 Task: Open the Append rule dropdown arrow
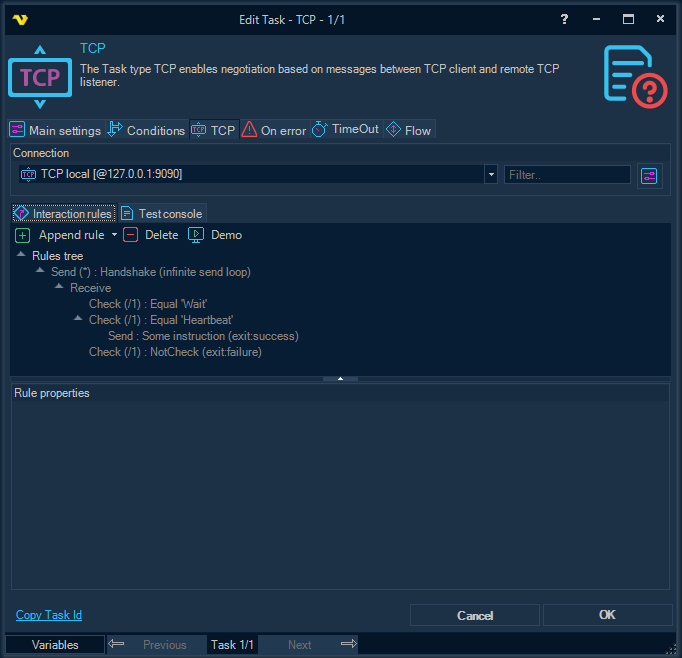(x=114, y=235)
